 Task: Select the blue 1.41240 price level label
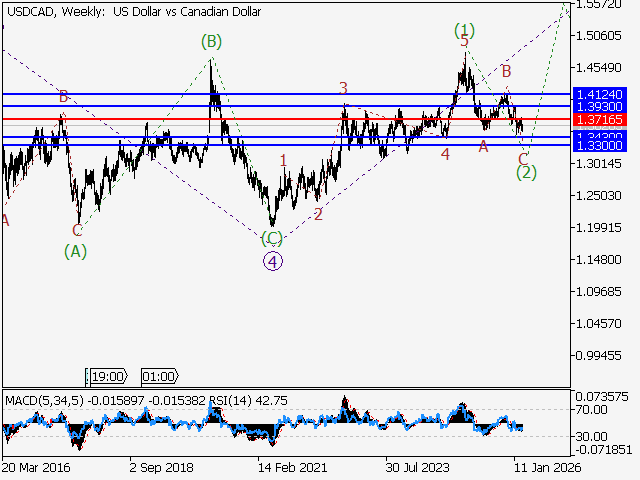point(600,93)
